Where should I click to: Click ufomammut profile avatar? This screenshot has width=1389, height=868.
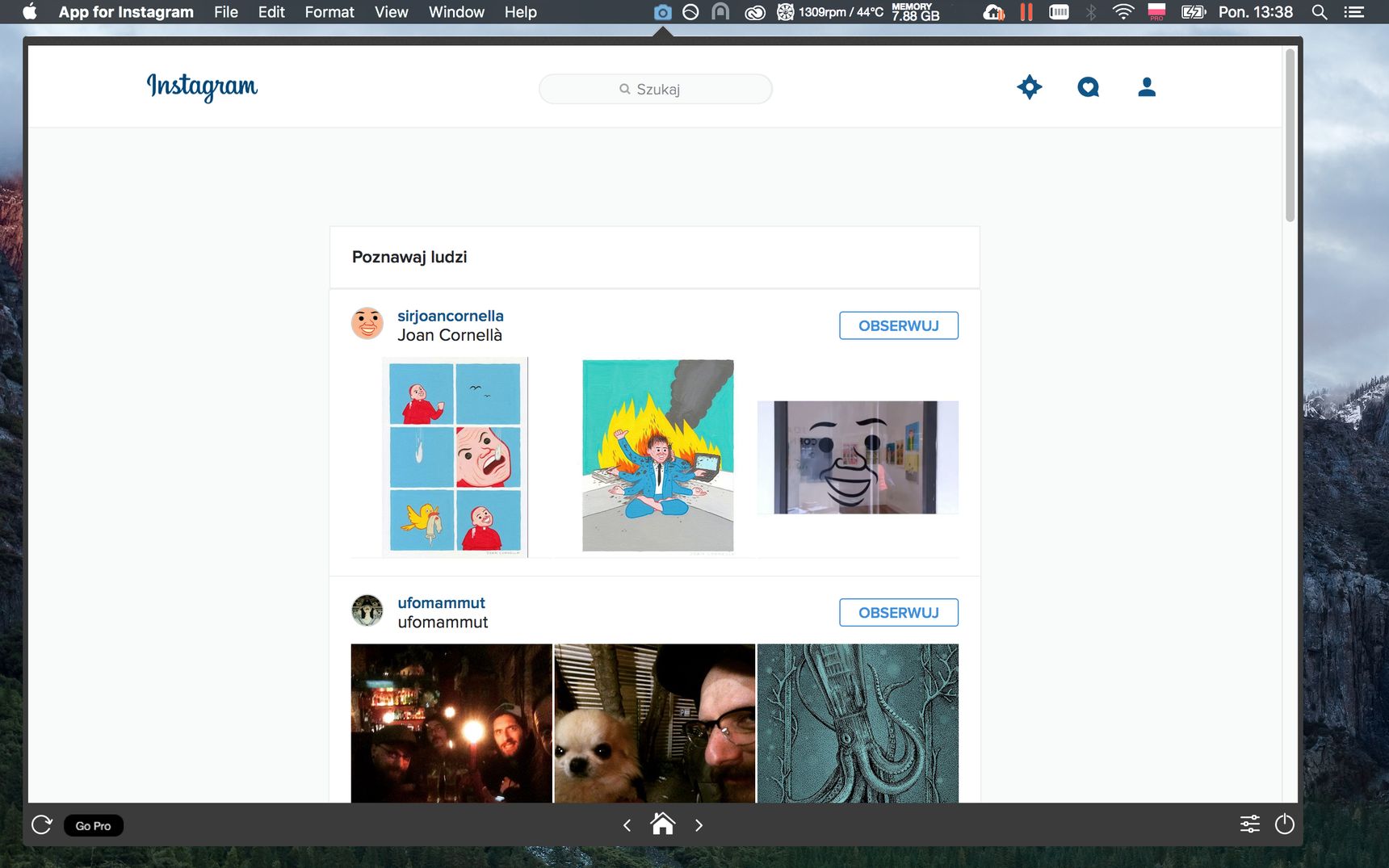[367, 610]
